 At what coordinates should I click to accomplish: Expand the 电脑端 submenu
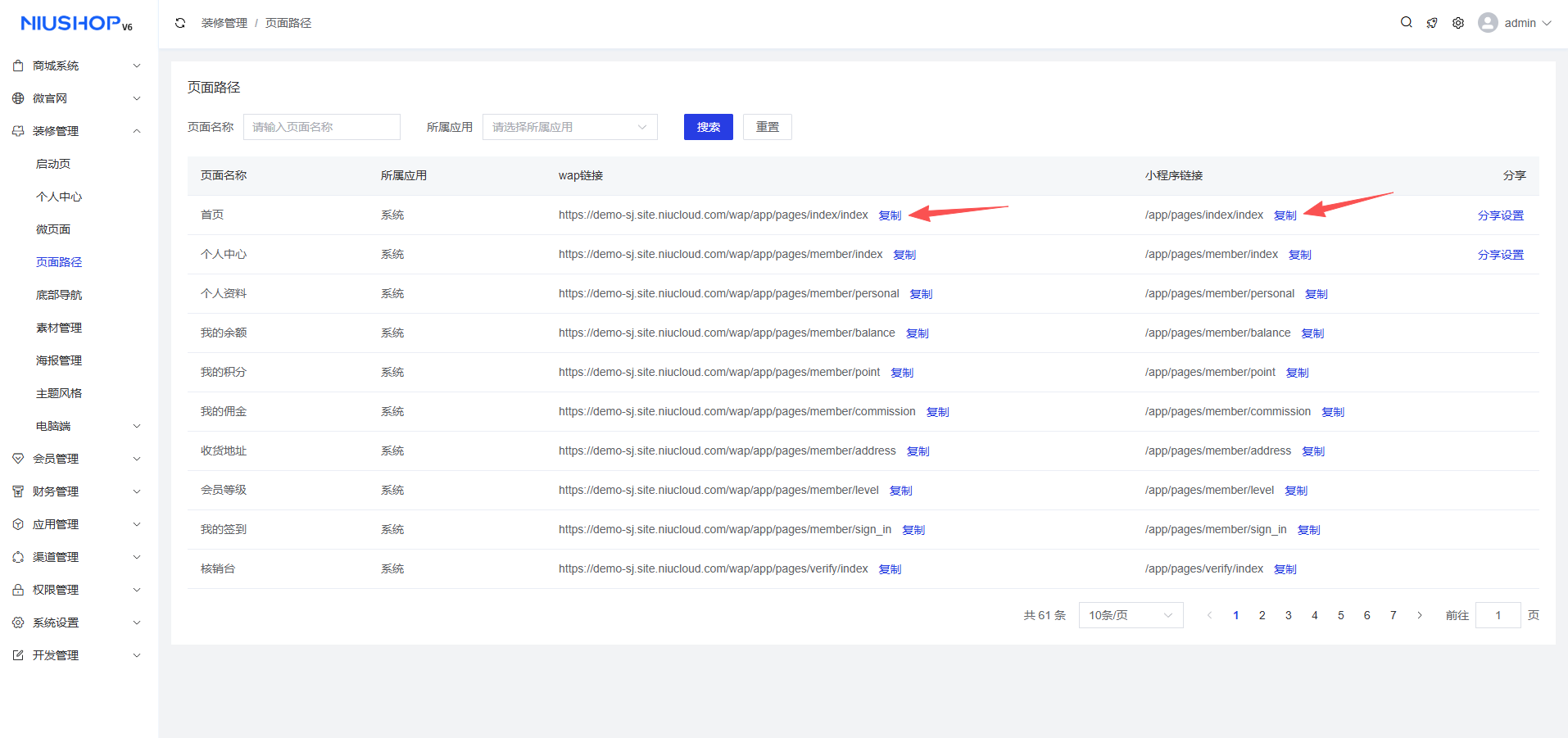[x=88, y=426]
